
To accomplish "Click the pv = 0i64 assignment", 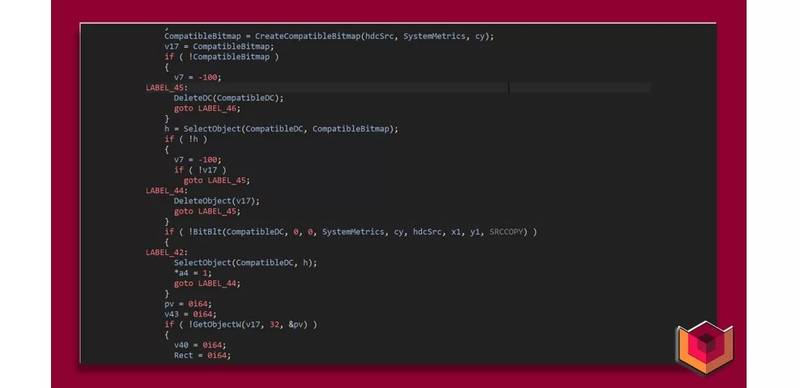I will pyautogui.click(x=188, y=304).
